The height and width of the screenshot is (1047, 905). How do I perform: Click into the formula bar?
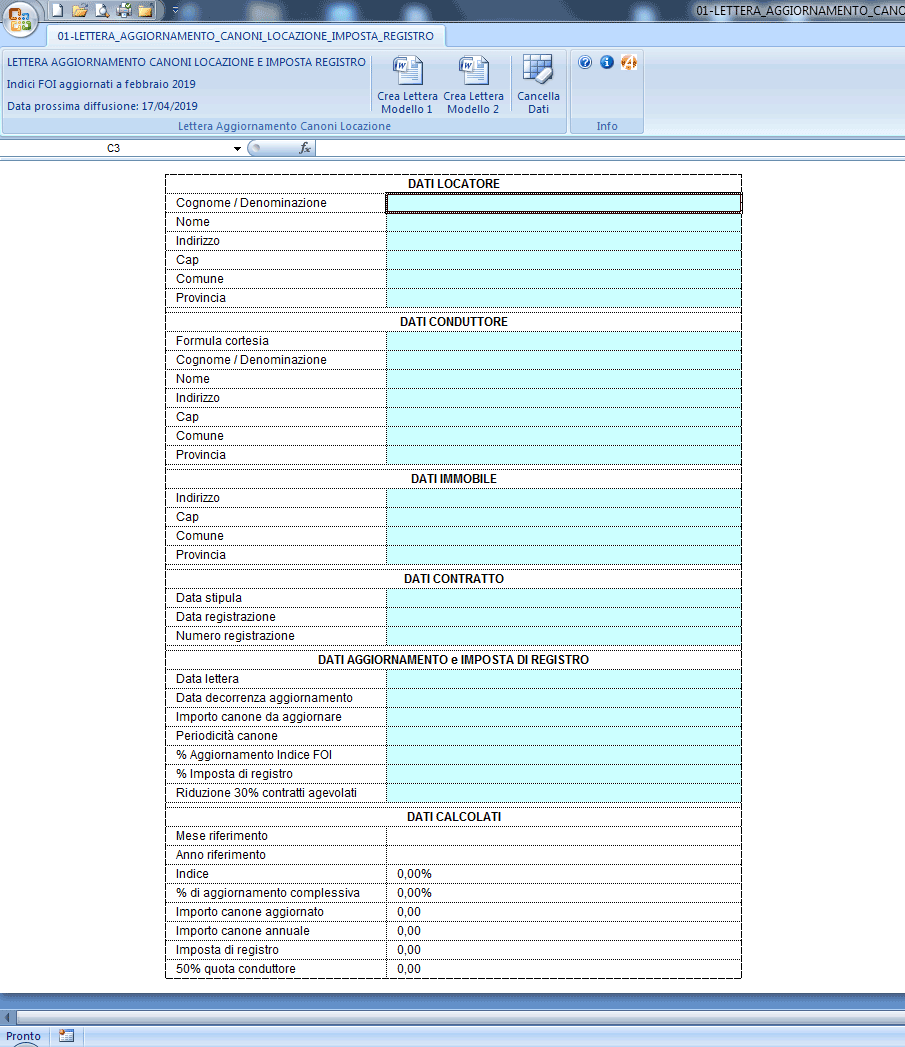coord(610,148)
